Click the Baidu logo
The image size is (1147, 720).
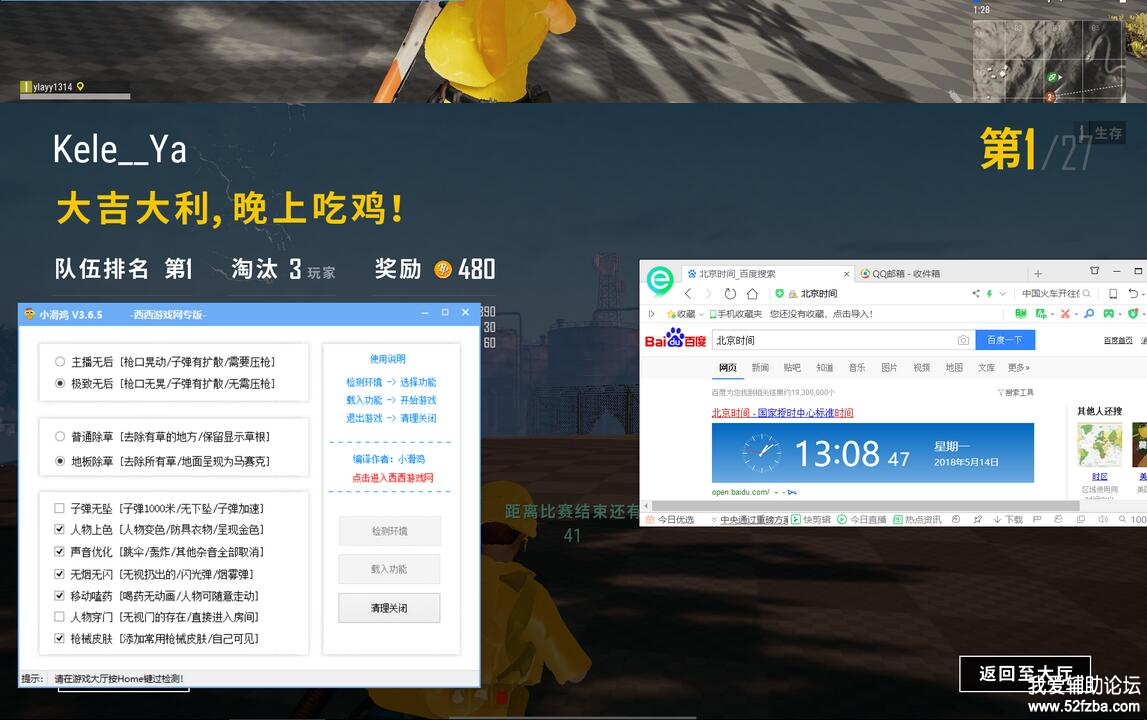(675, 339)
